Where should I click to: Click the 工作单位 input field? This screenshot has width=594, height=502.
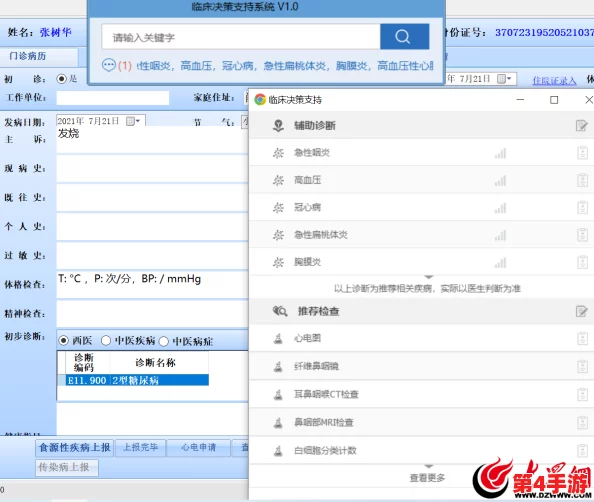coord(113,98)
